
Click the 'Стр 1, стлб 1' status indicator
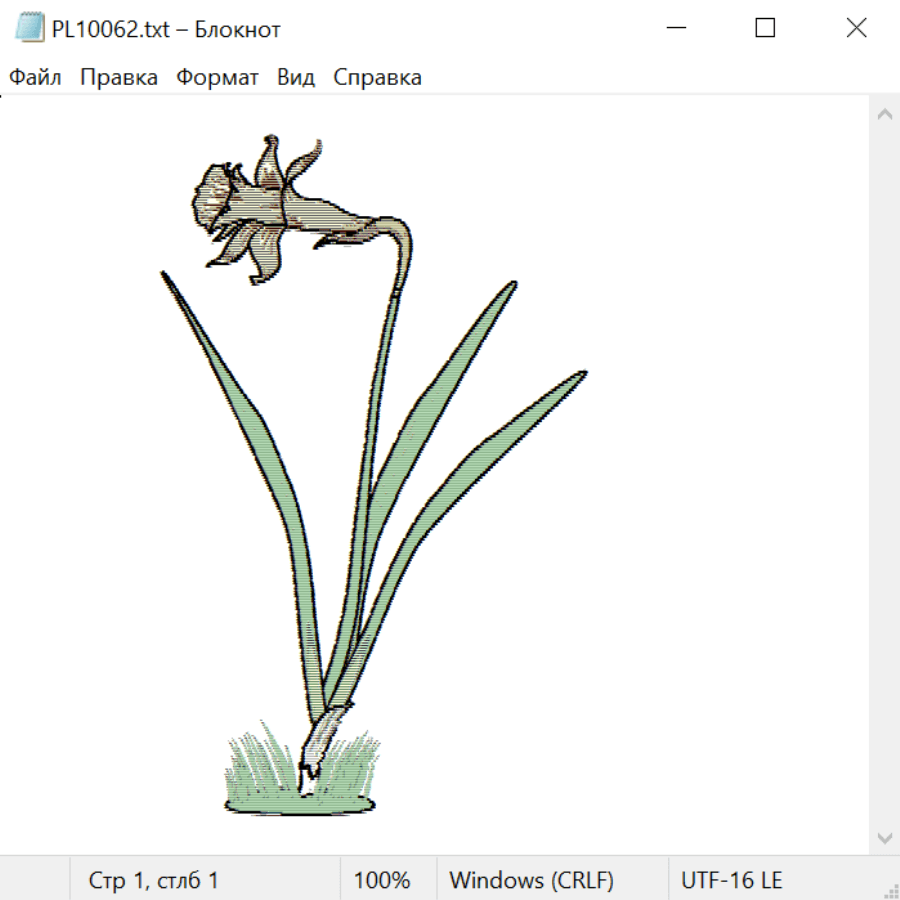click(x=153, y=881)
